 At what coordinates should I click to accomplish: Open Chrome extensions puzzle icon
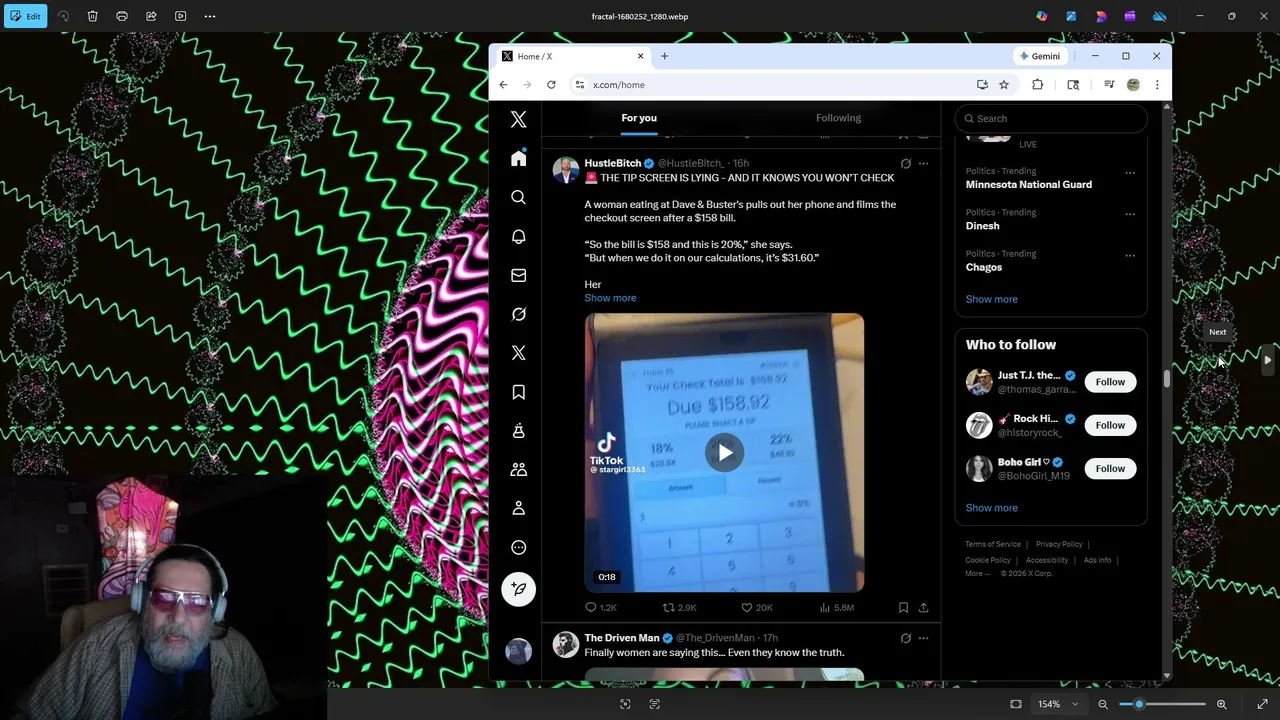click(x=1037, y=85)
